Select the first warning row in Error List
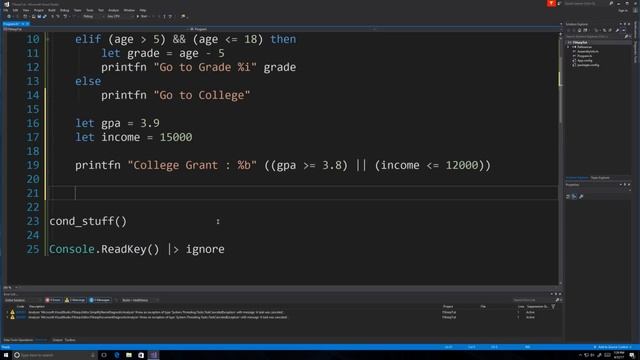 tap(282, 312)
